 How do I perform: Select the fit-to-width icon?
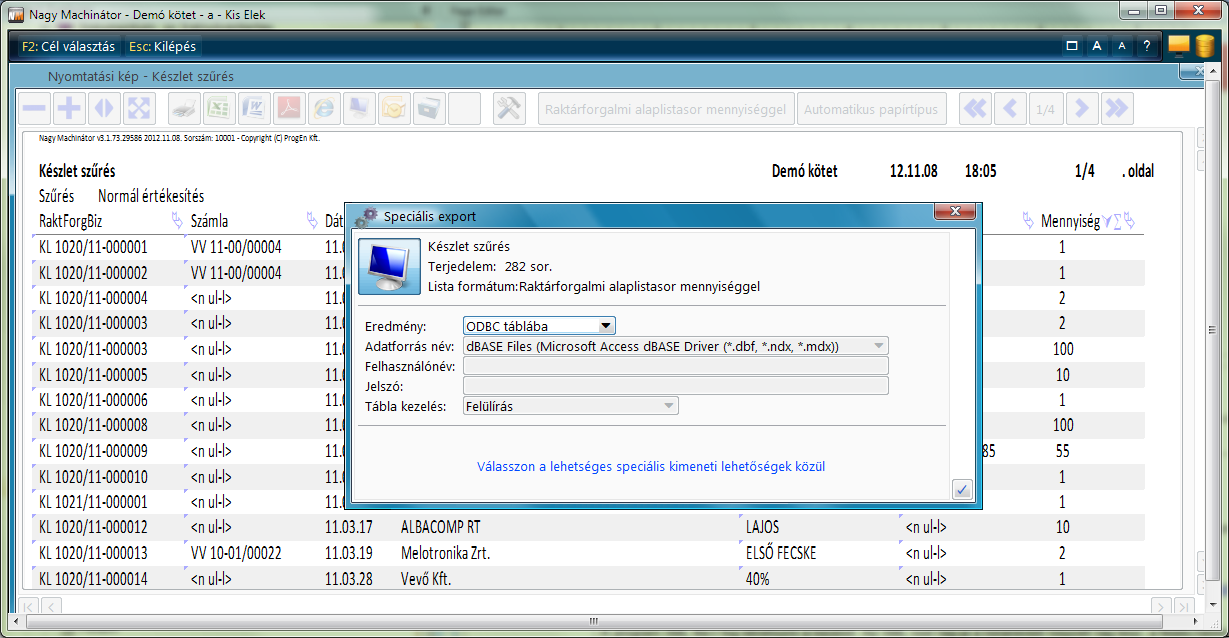click(103, 108)
